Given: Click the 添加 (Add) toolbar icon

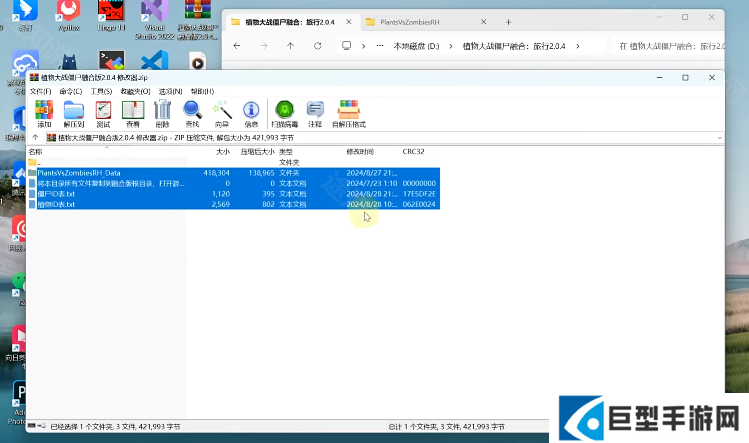Looking at the screenshot, I should [x=43, y=113].
